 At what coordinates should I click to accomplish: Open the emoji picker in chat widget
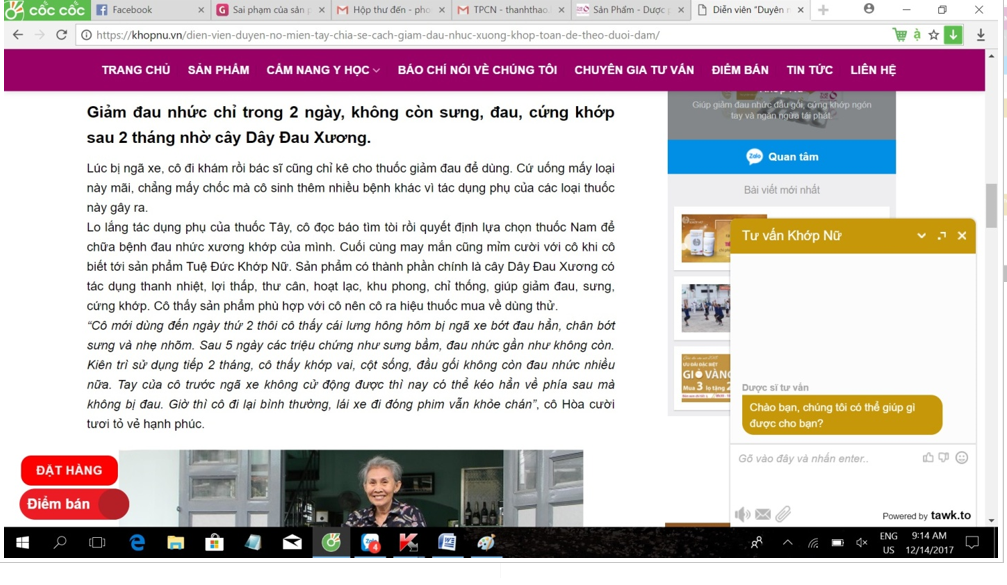tap(962, 457)
